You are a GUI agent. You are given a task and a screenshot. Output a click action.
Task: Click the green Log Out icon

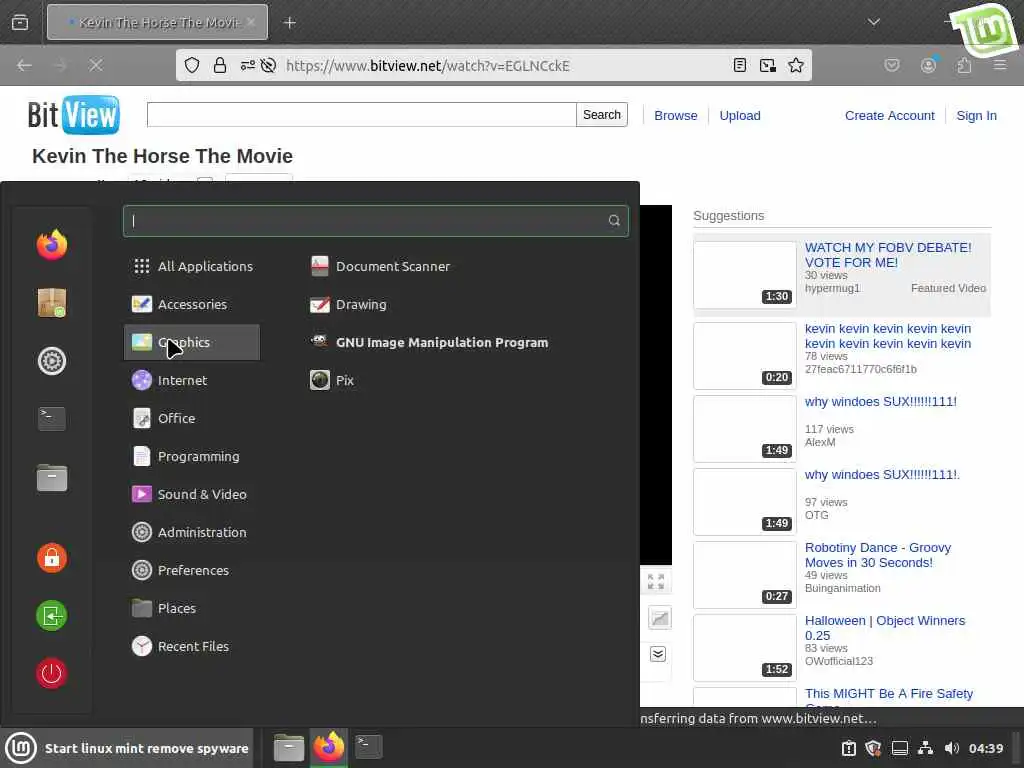pyautogui.click(x=52, y=615)
